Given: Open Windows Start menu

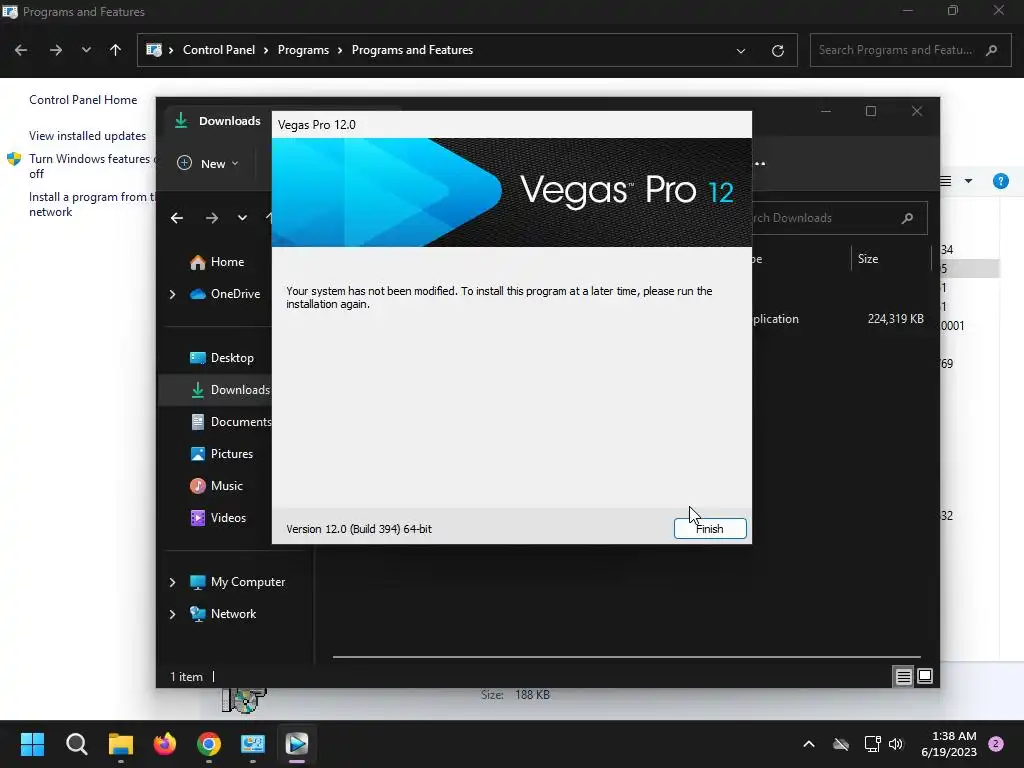Looking at the screenshot, I should (x=32, y=744).
